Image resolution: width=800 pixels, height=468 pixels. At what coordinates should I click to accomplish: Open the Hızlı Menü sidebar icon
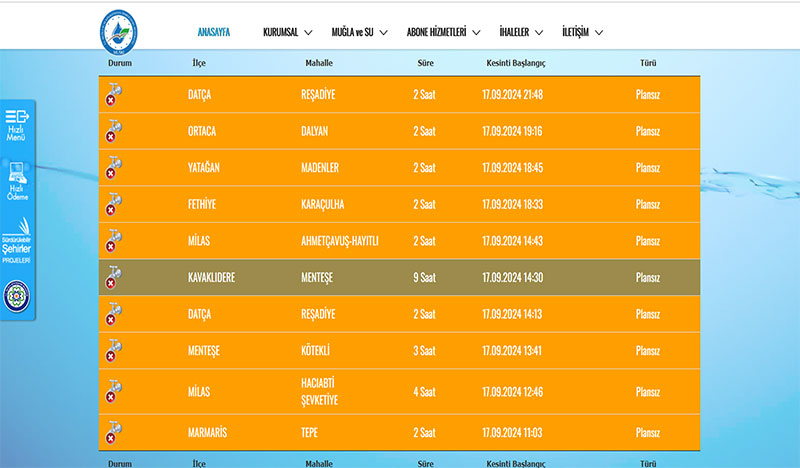click(17, 124)
